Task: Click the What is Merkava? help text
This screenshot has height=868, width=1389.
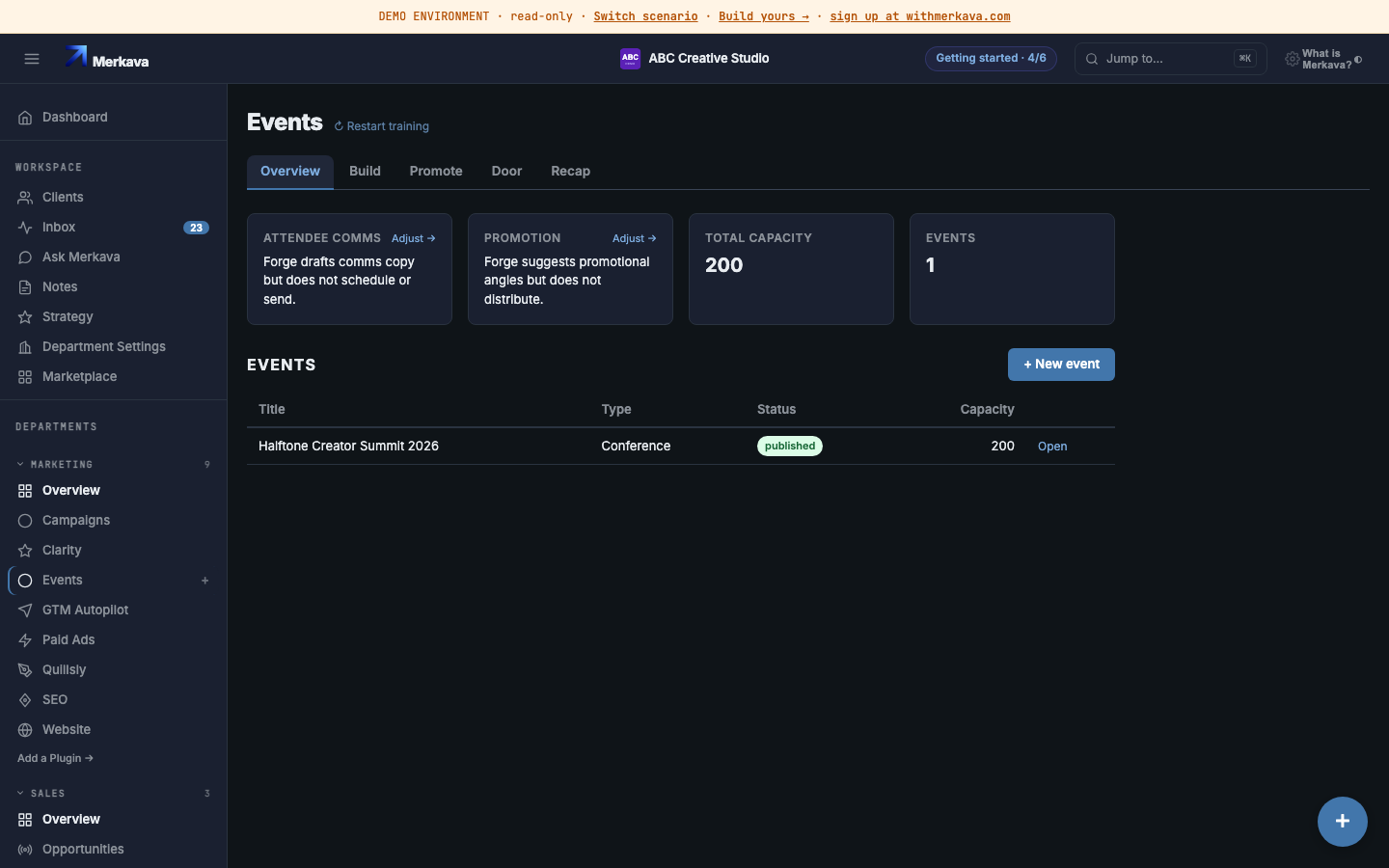Action: tap(1326, 60)
